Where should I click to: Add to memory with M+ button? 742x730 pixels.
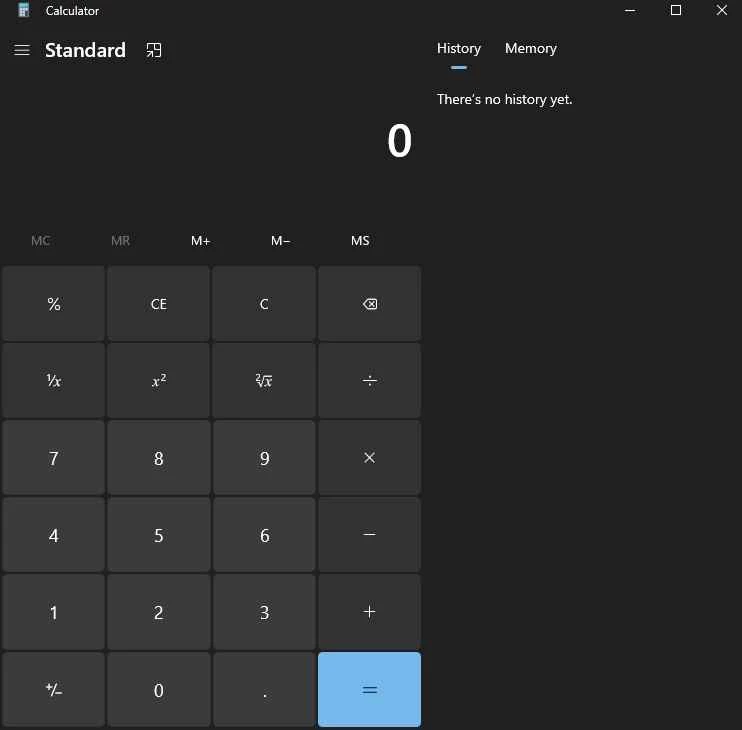201,241
